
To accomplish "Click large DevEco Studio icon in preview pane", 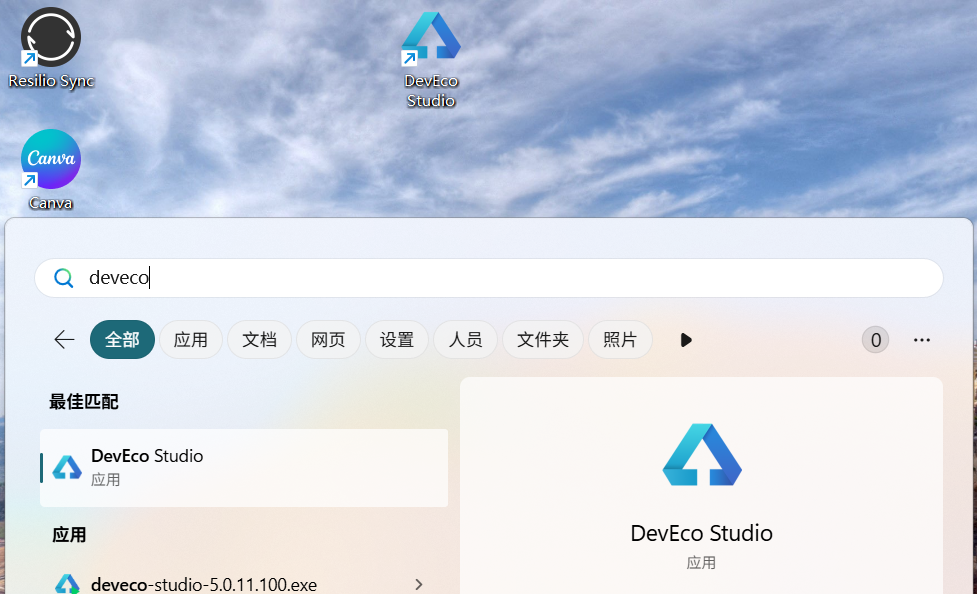I will click(x=701, y=455).
